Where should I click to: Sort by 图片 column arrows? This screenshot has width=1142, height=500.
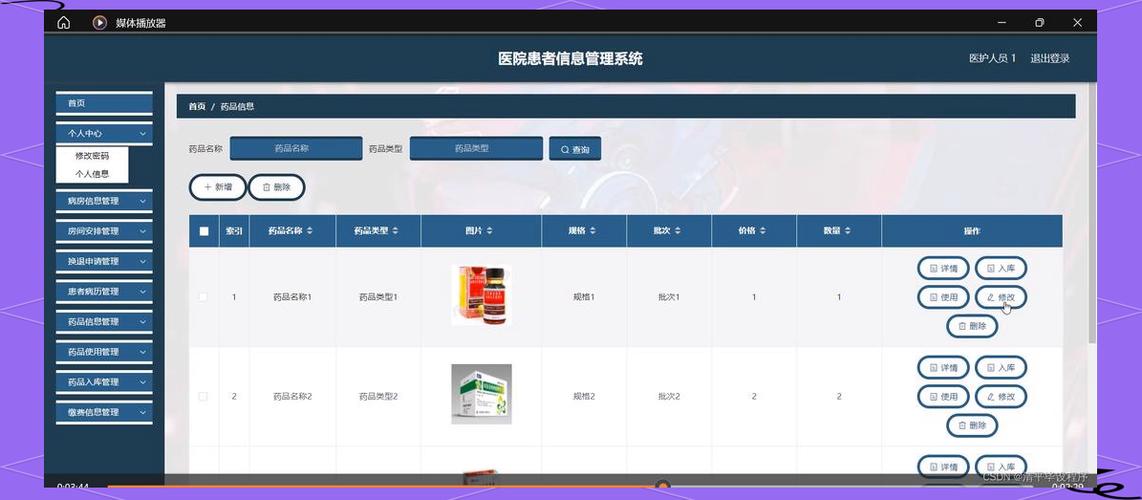489,231
